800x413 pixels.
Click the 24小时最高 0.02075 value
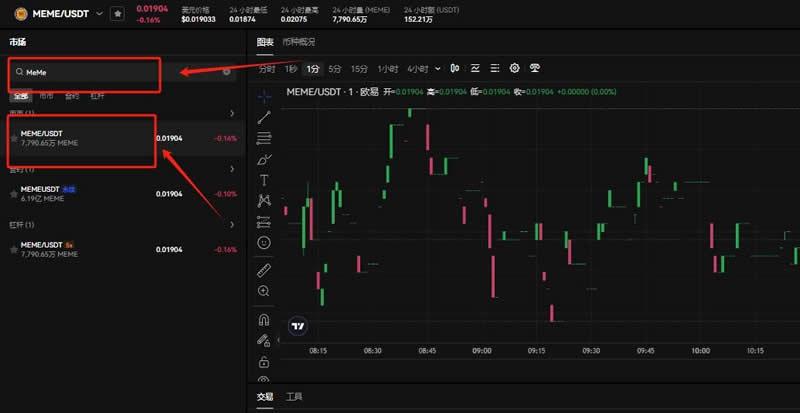tap(294, 19)
